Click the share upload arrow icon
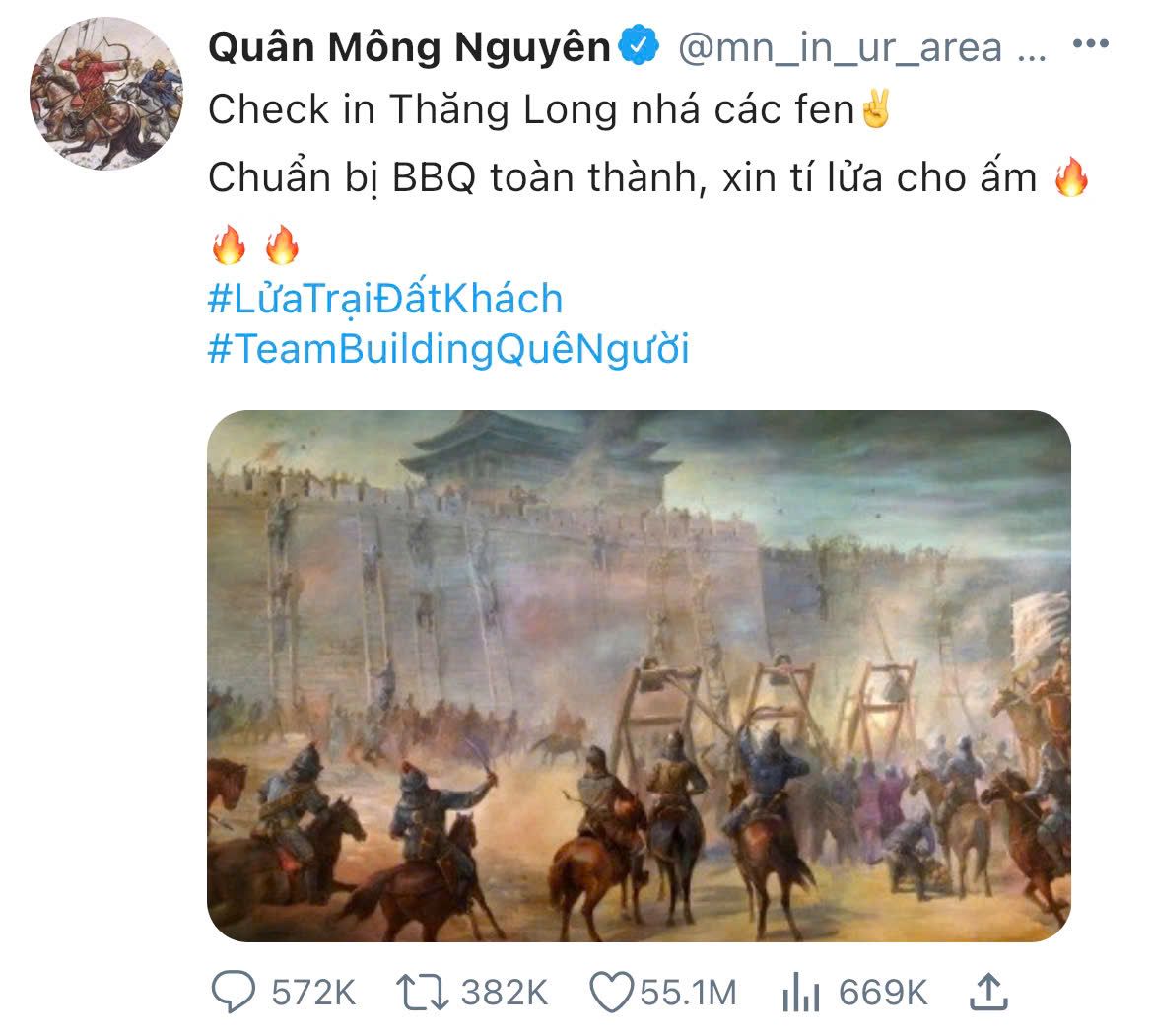 tap(989, 991)
